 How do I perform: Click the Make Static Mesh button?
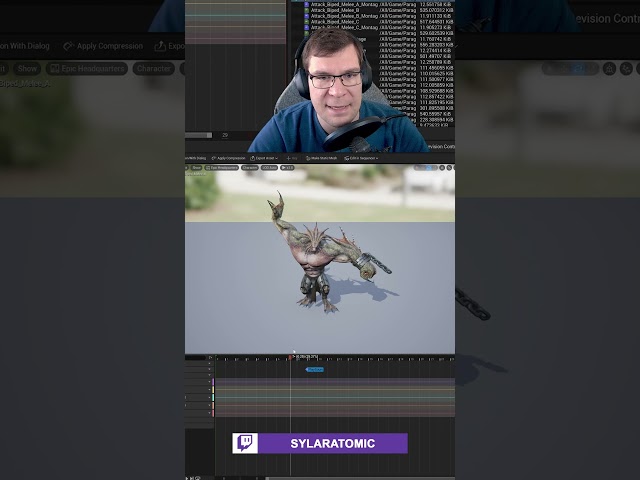coord(322,158)
